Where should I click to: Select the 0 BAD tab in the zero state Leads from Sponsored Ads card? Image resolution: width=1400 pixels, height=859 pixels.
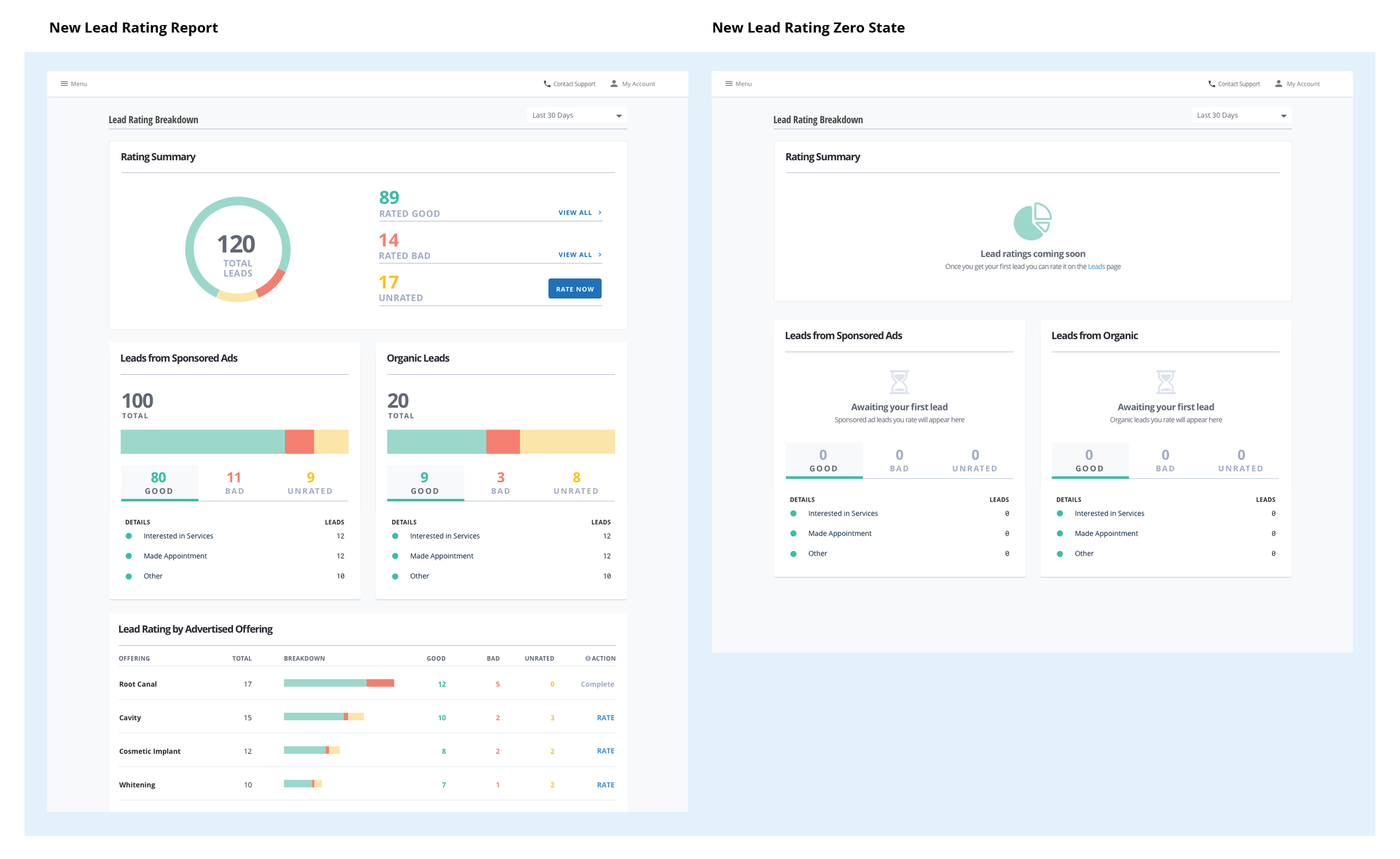[x=899, y=460]
